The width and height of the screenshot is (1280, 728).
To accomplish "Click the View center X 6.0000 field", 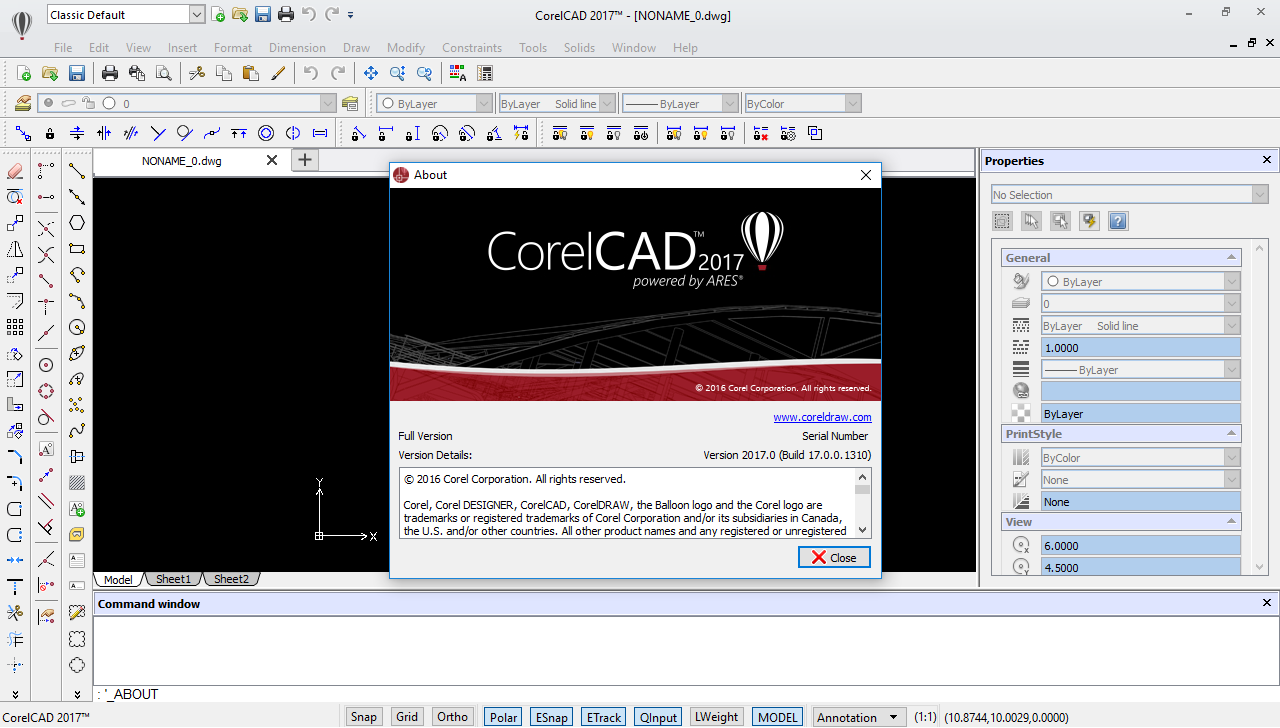I will pyautogui.click(x=1141, y=546).
